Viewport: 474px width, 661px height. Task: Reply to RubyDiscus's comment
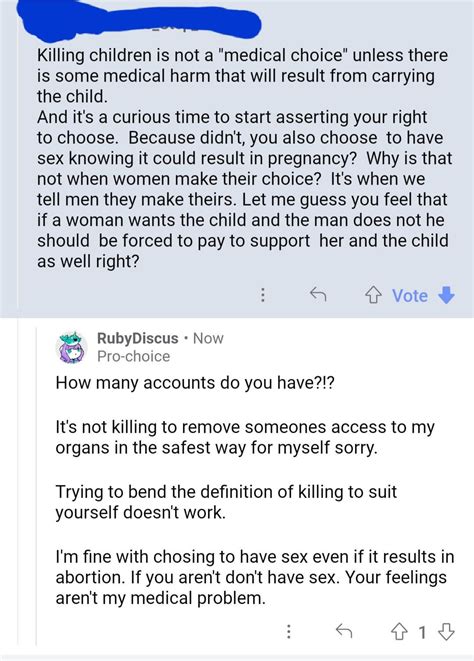click(x=344, y=631)
